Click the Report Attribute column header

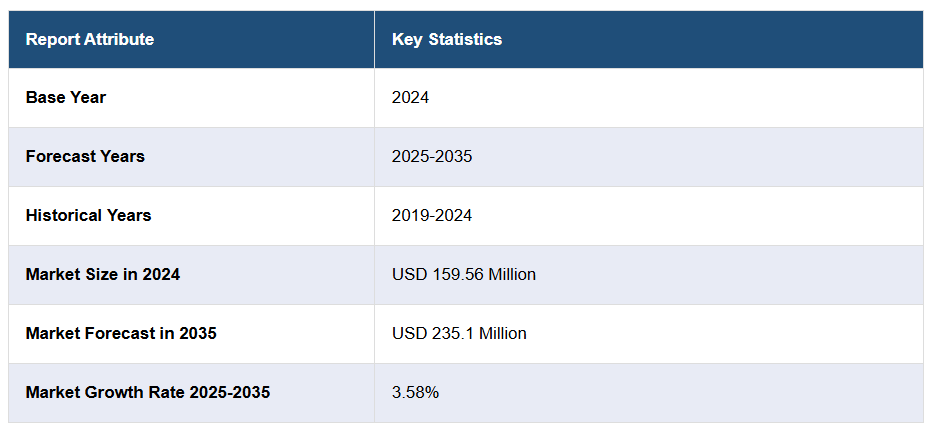coord(90,39)
